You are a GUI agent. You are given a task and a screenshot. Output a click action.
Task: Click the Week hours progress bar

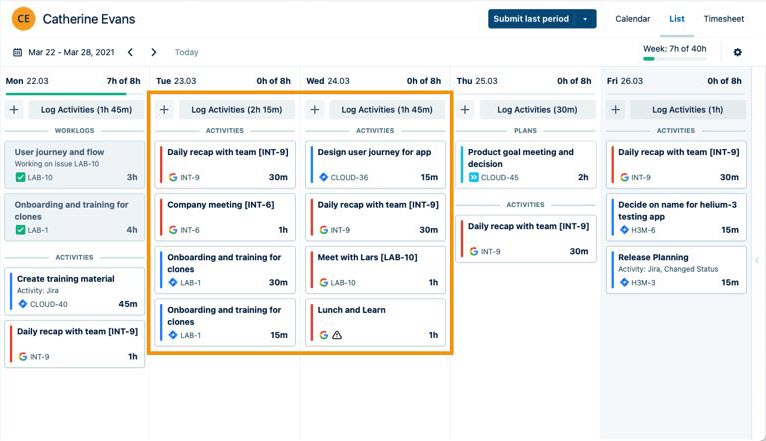tap(673, 58)
